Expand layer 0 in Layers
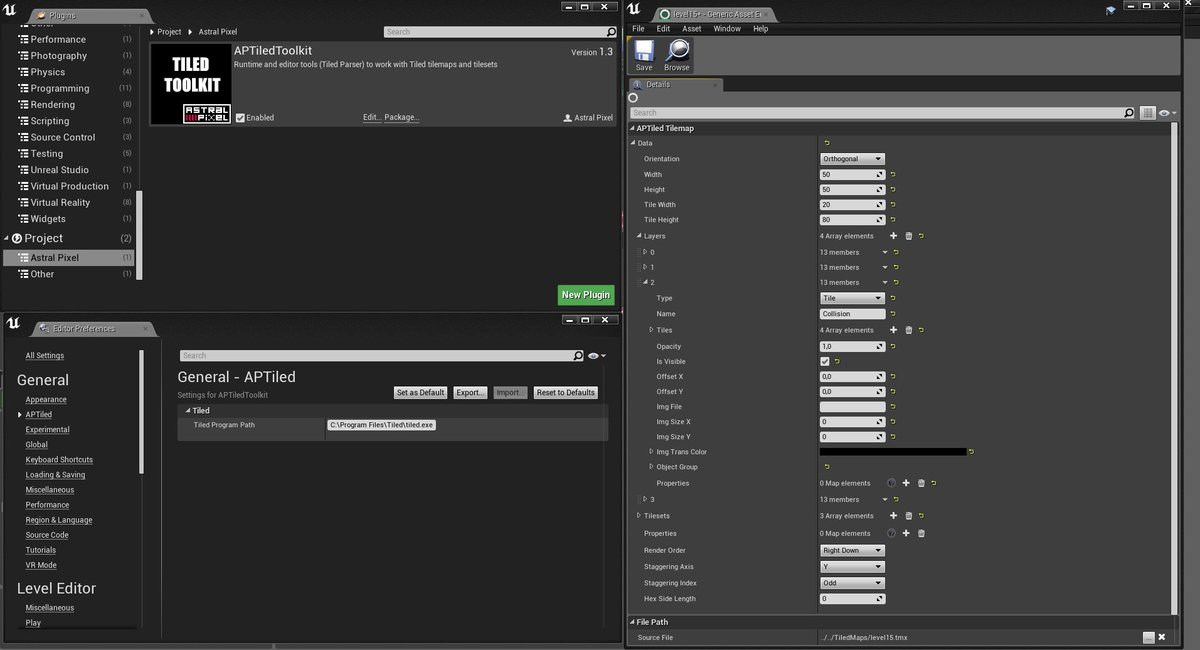Viewport: 1200px width, 650px height. [x=645, y=252]
